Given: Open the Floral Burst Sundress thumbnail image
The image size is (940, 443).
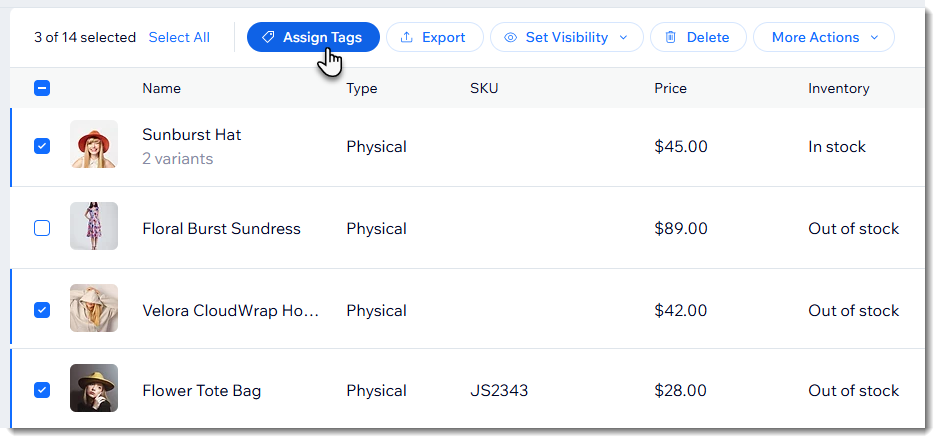Looking at the screenshot, I should coord(94,226).
